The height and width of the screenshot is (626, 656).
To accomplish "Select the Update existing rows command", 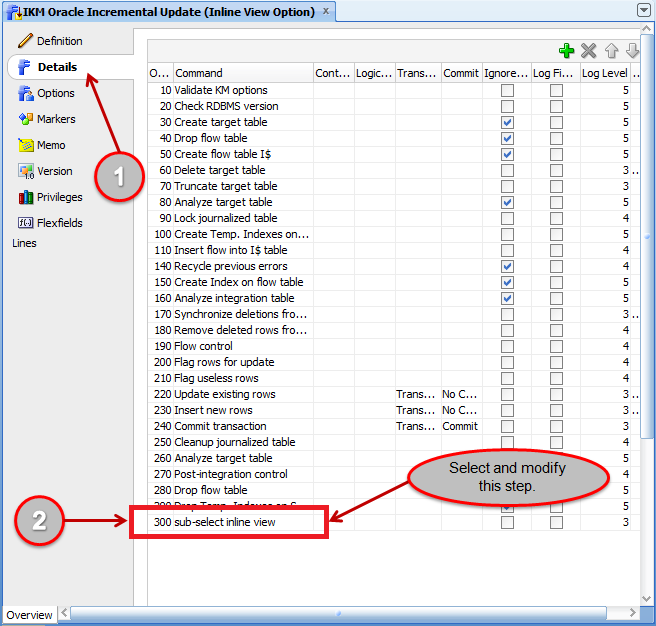I will click(224, 394).
